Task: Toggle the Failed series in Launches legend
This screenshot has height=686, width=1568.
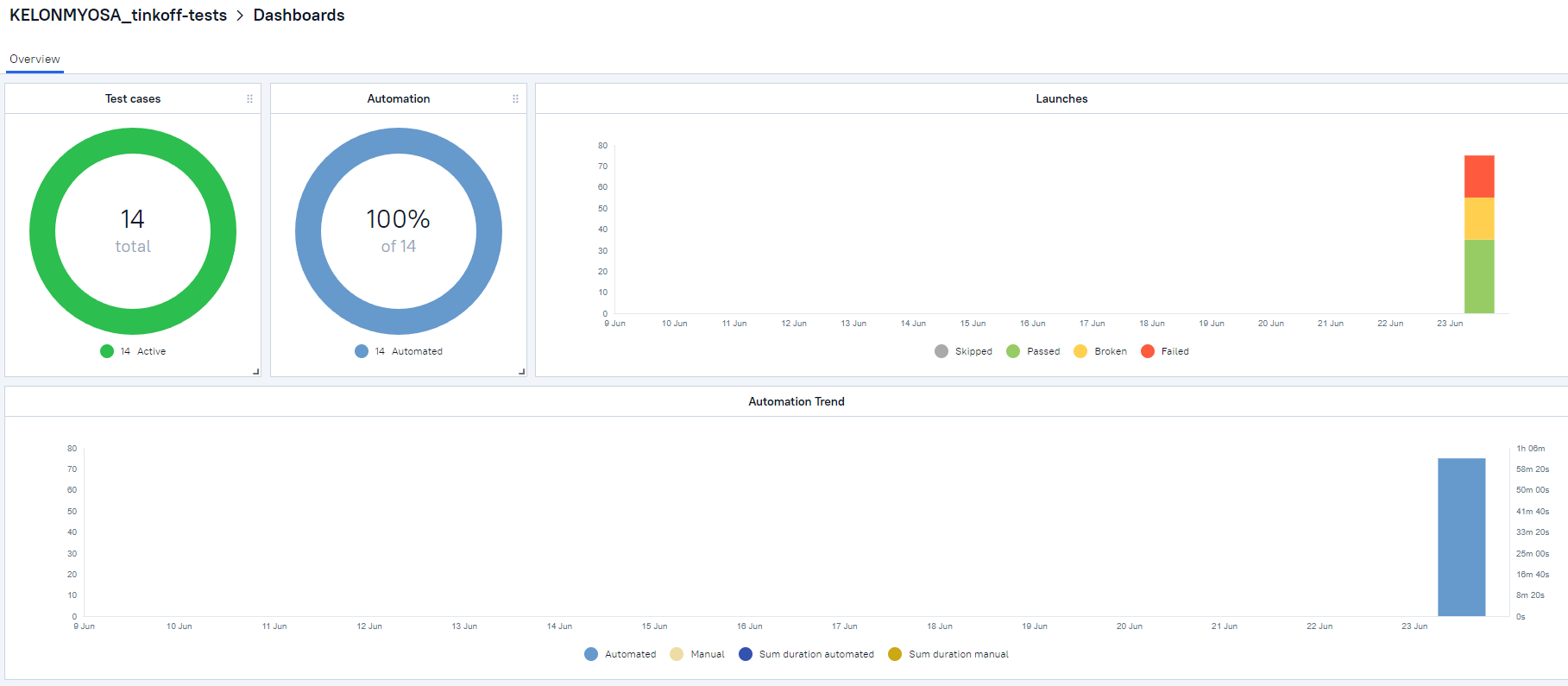Action: [1165, 351]
